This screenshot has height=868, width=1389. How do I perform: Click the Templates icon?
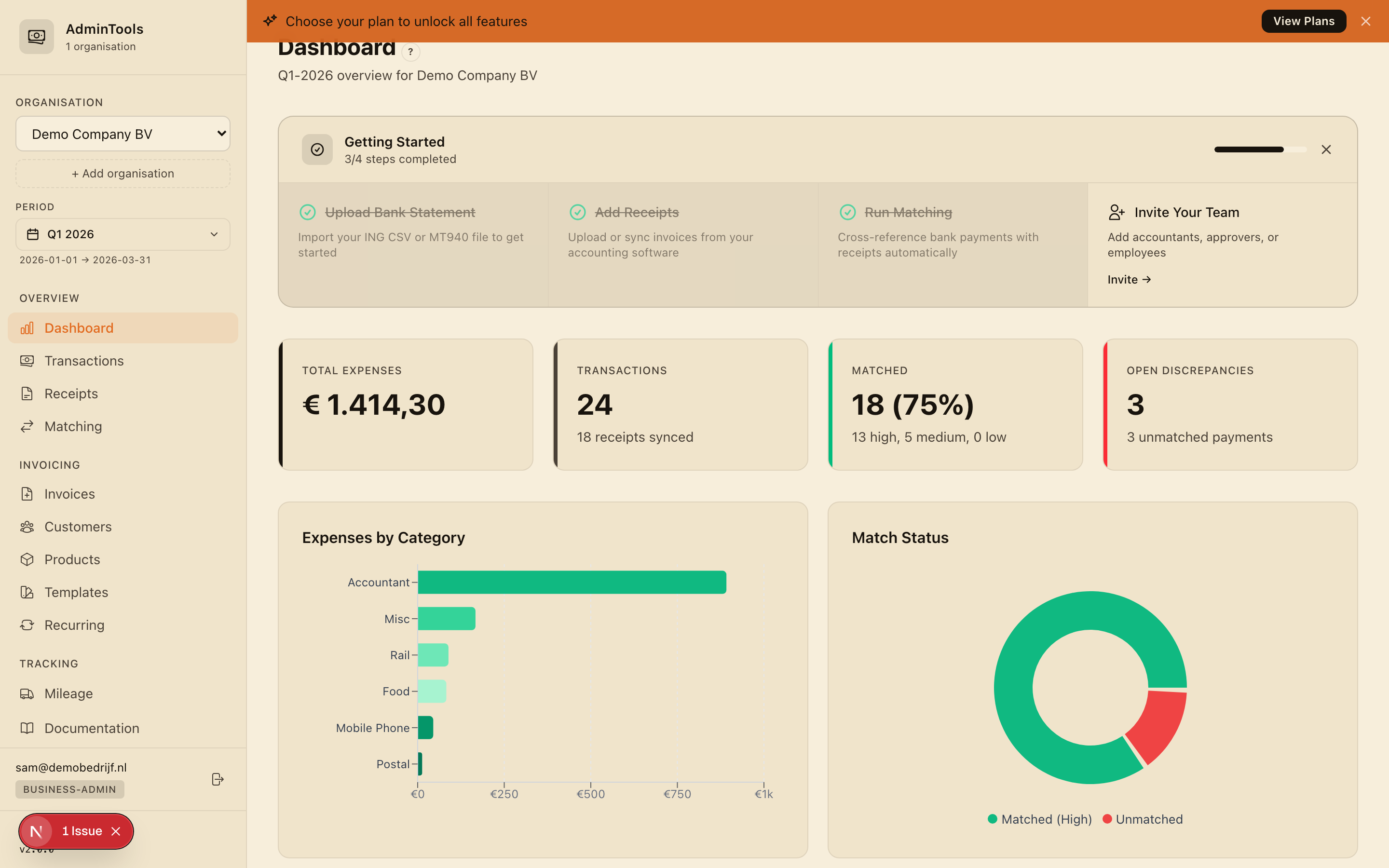[27, 592]
